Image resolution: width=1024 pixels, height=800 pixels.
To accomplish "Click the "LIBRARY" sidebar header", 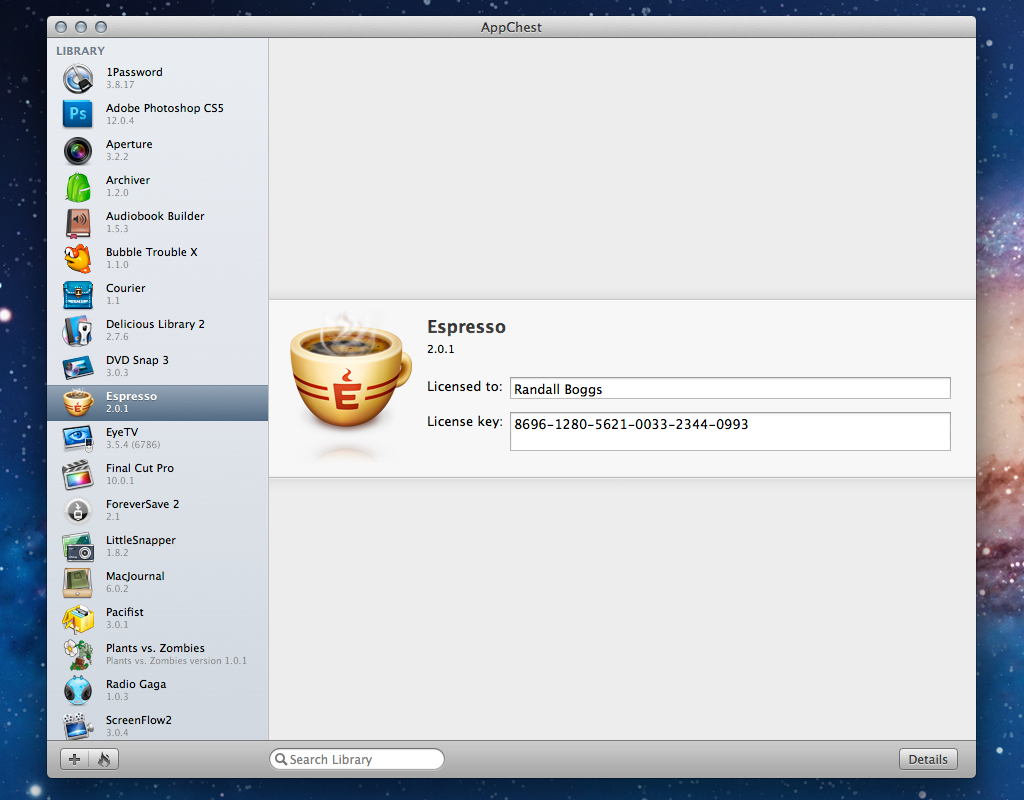I will click(x=80, y=51).
